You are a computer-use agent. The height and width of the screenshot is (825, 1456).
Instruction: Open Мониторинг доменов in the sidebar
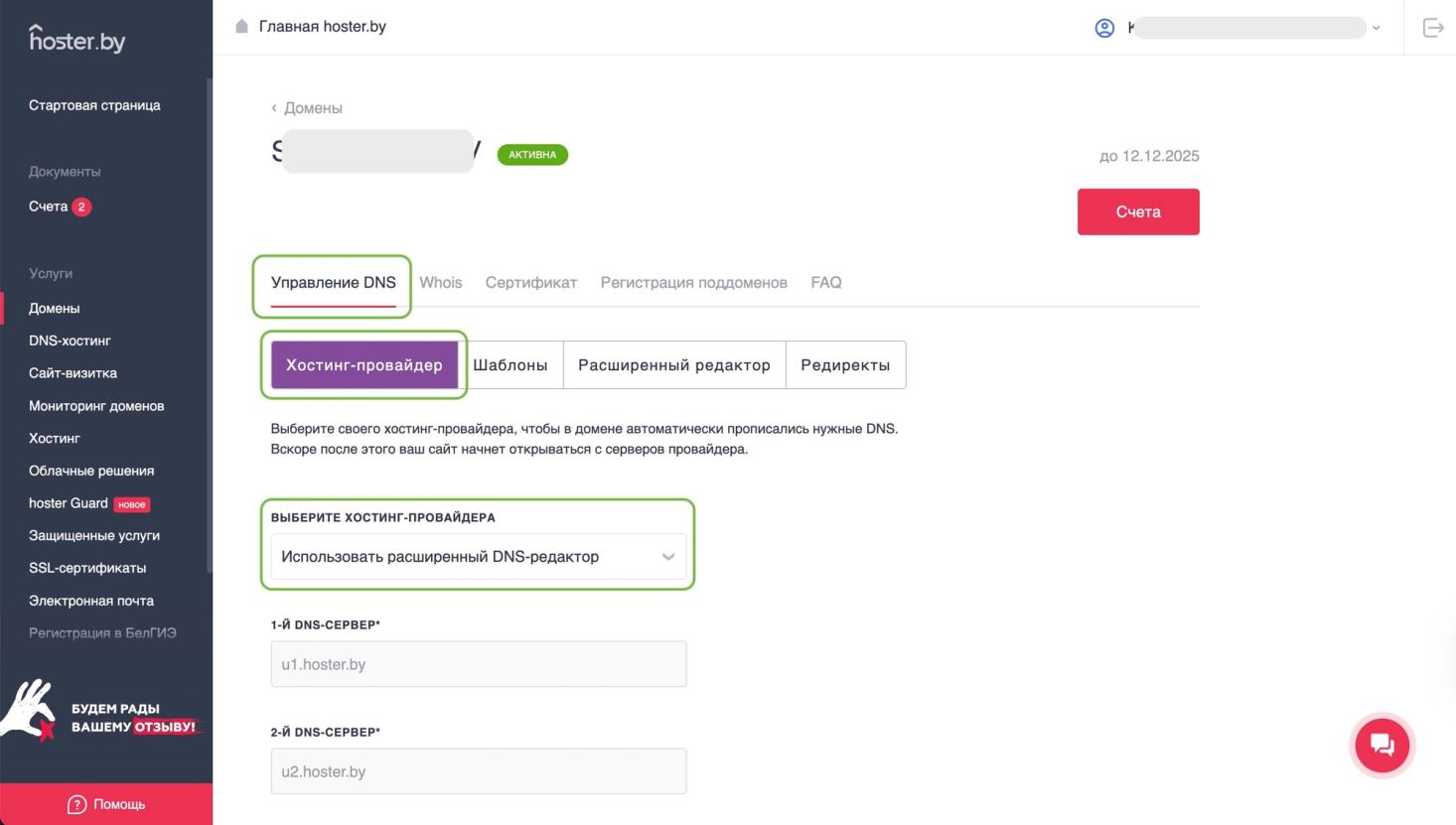coord(96,406)
